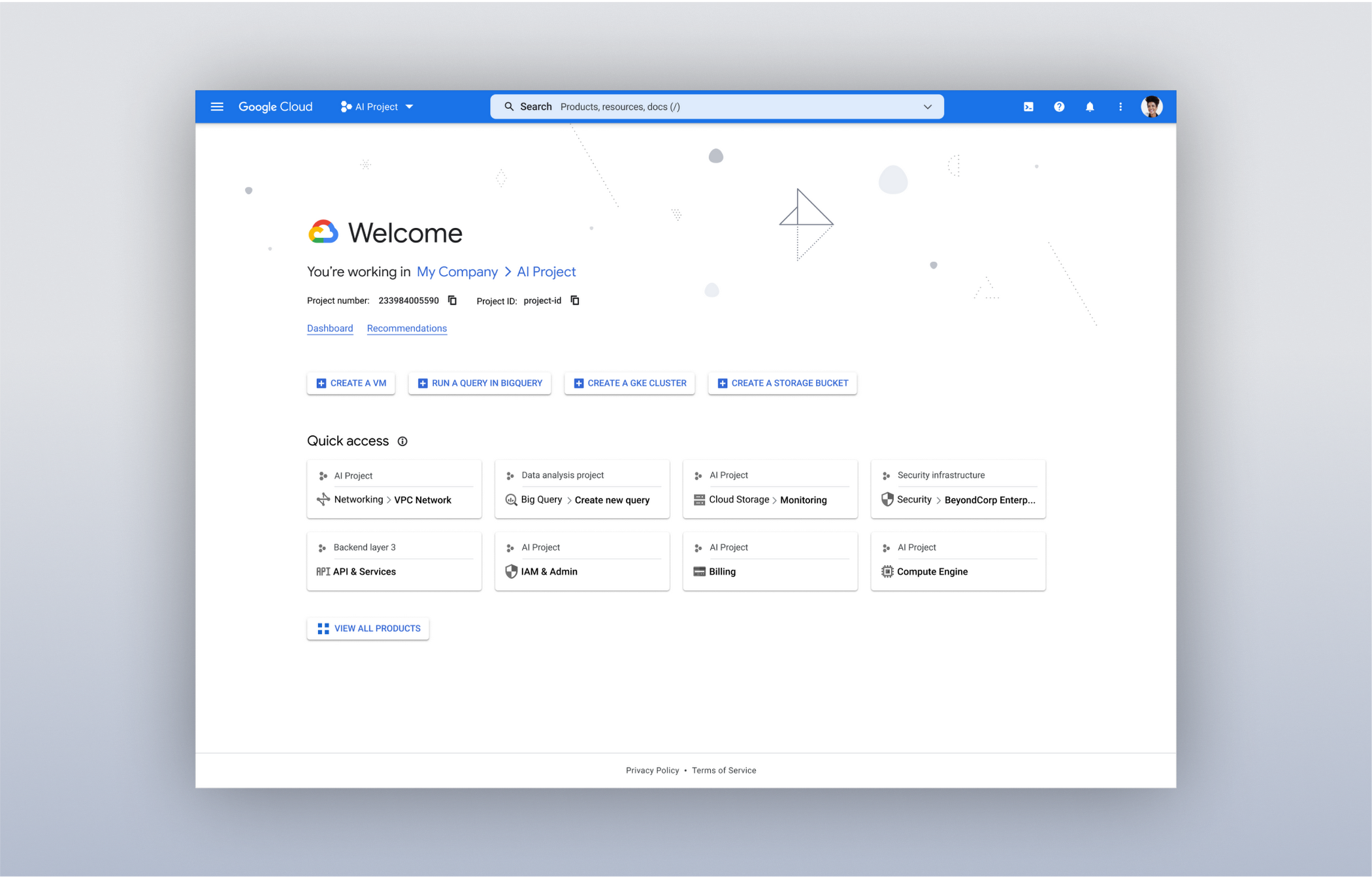Click the Quick access info icon
The height and width of the screenshot is (884, 1372).
[x=402, y=442]
